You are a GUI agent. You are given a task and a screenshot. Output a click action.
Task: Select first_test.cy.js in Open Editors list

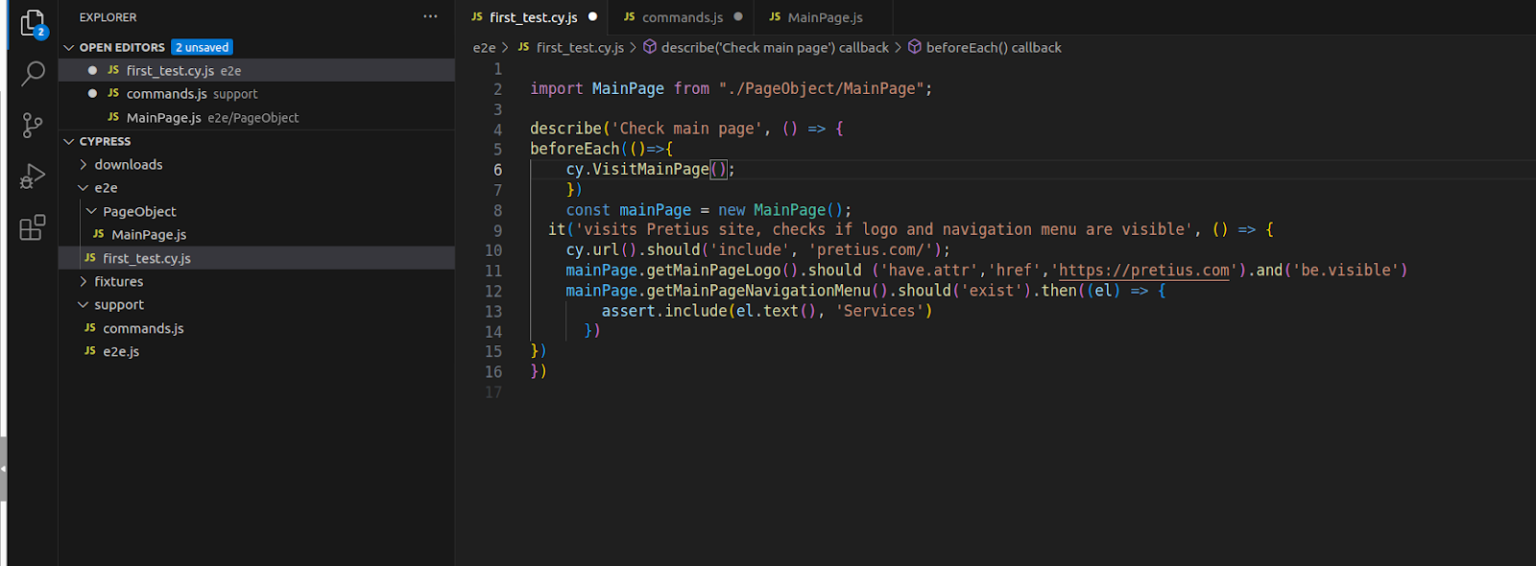(x=256, y=70)
